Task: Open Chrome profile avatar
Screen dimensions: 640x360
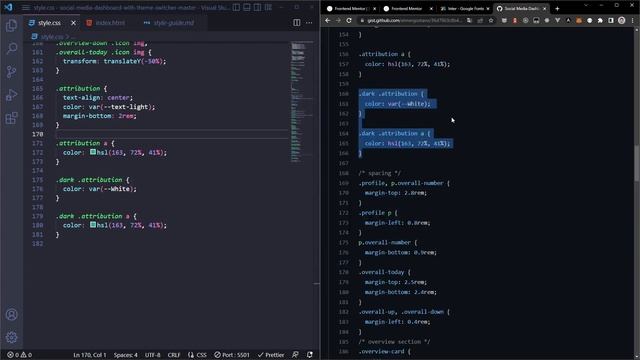Action: click(621, 20)
